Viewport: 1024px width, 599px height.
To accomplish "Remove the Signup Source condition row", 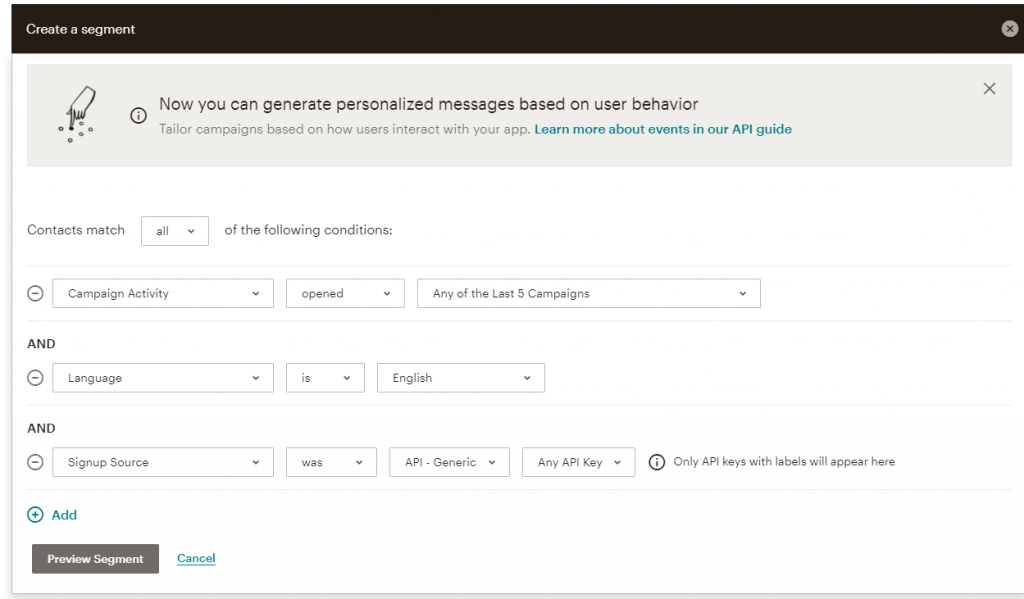I will (x=35, y=462).
